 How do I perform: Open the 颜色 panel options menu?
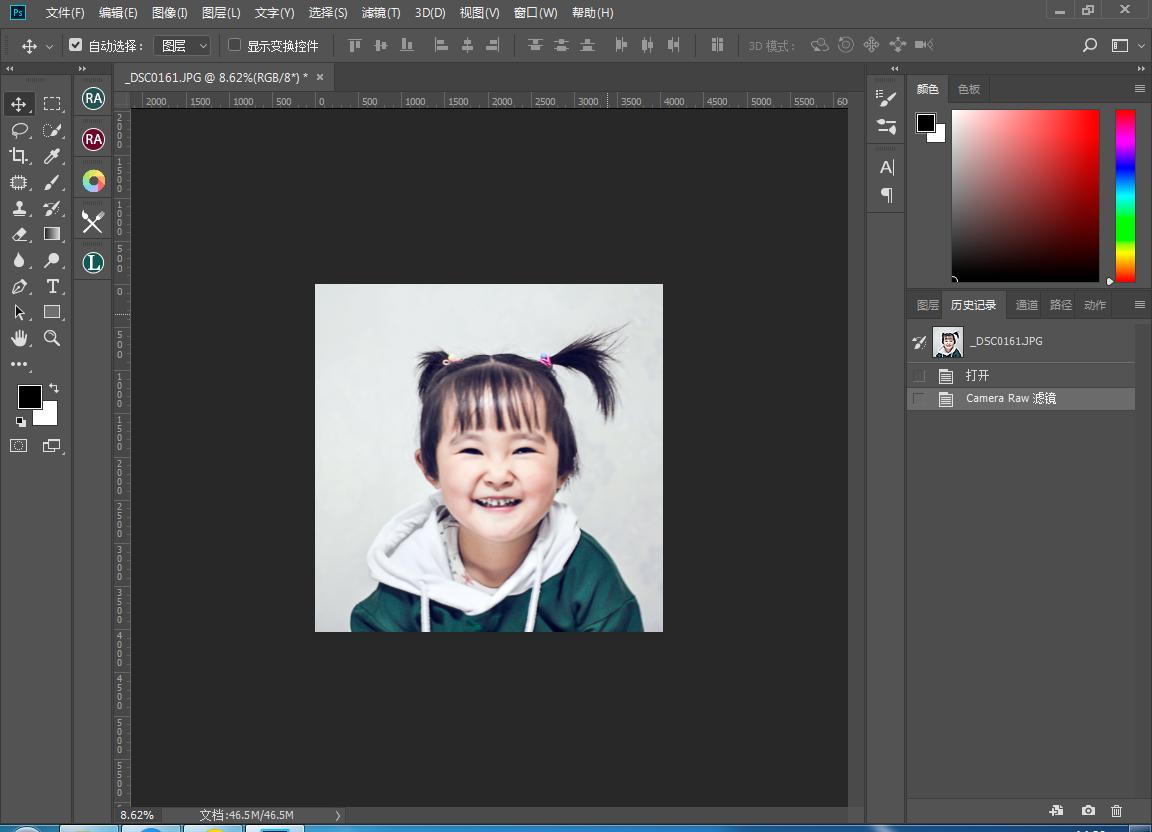(1139, 89)
